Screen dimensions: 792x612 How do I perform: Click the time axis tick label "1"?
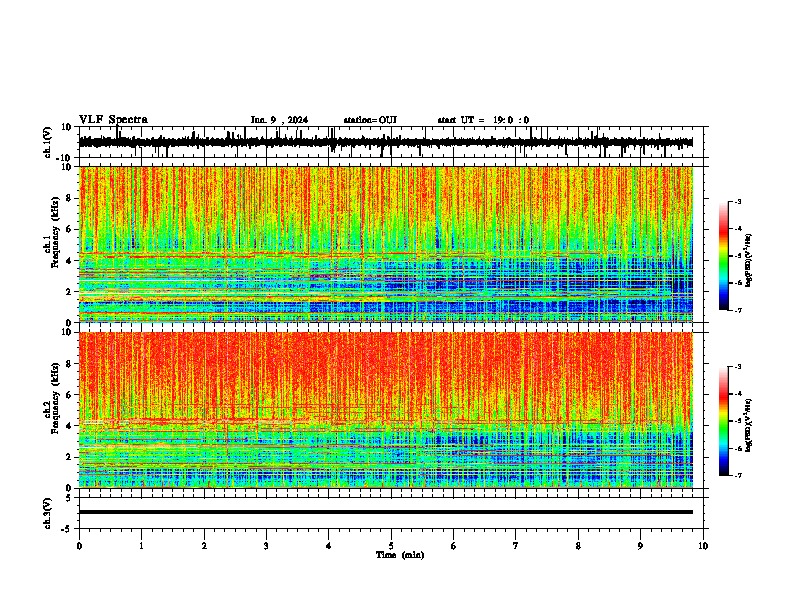141,546
